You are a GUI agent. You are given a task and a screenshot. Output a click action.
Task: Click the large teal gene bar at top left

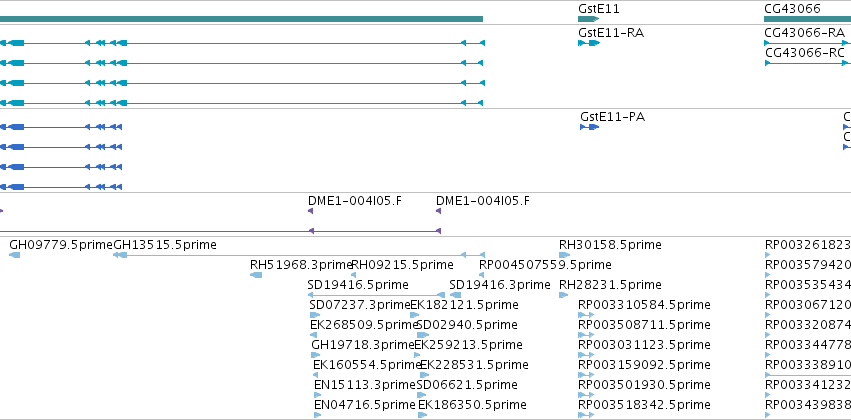point(241,19)
